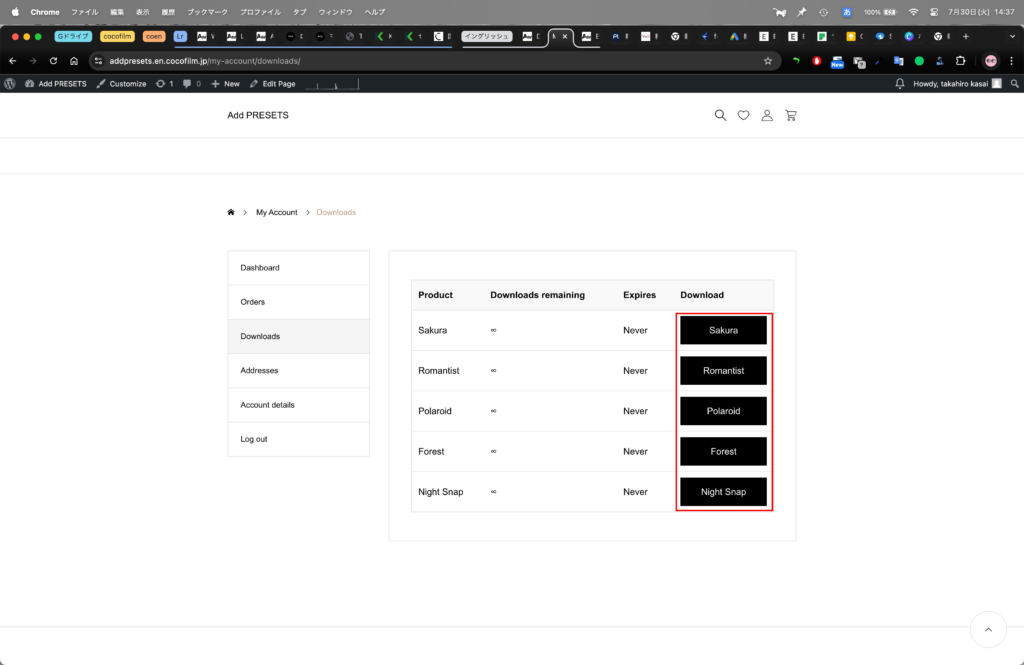This screenshot has height=665, width=1024.
Task: Click the browser forward arrow
Action: pos(33,61)
